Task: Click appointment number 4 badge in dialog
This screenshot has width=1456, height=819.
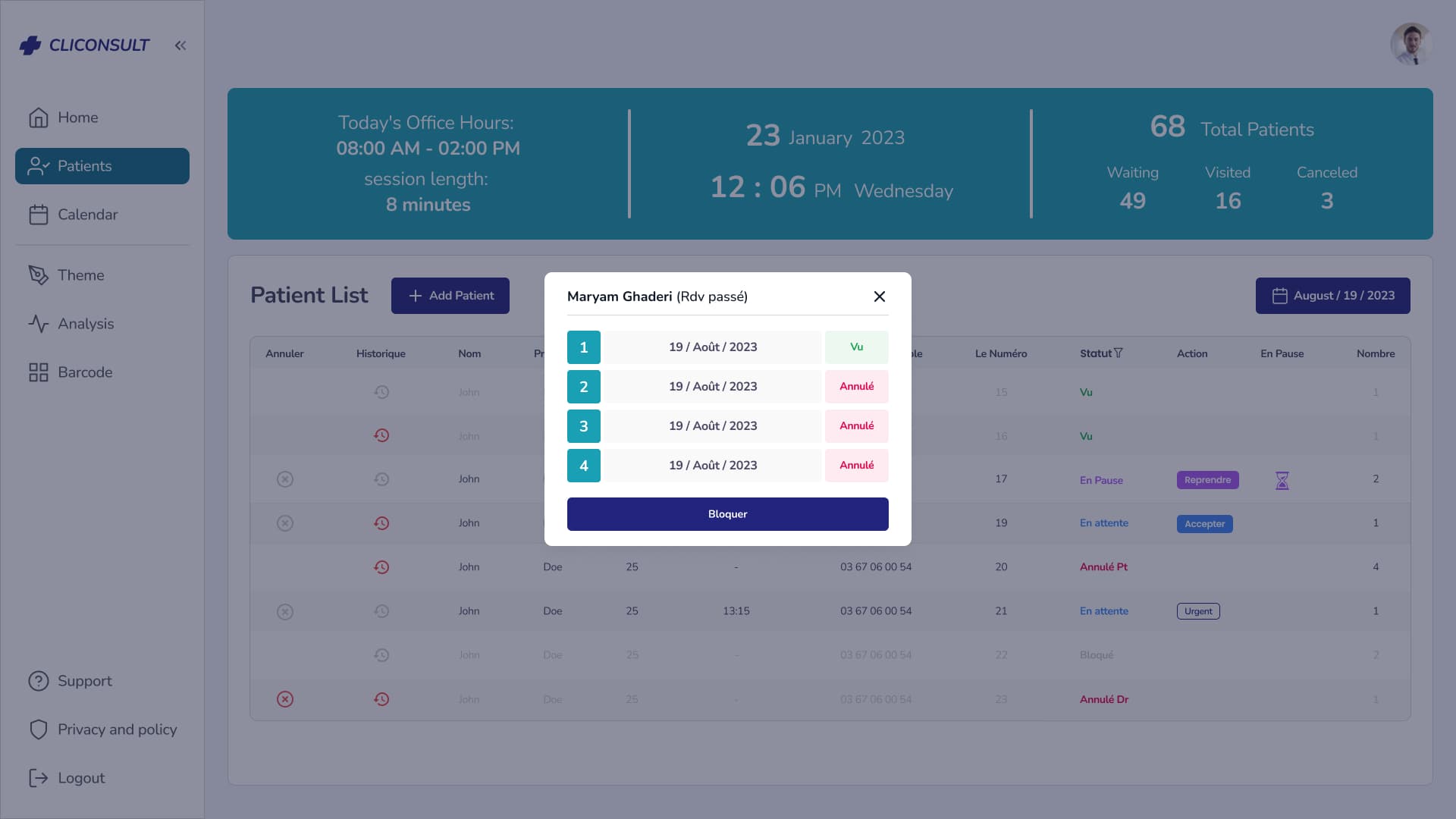Action: tap(584, 466)
